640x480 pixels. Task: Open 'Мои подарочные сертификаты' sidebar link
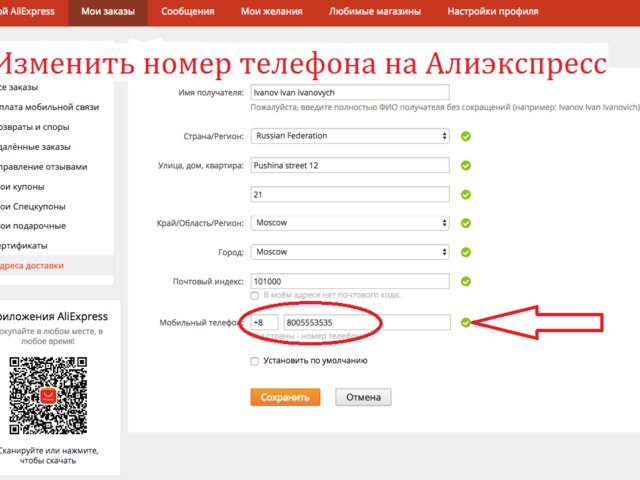coord(33,236)
